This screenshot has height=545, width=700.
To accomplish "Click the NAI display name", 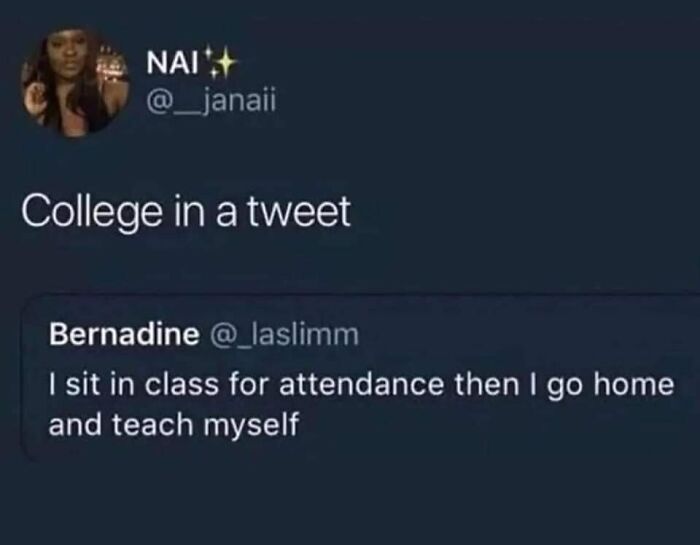I will pyautogui.click(x=172, y=62).
